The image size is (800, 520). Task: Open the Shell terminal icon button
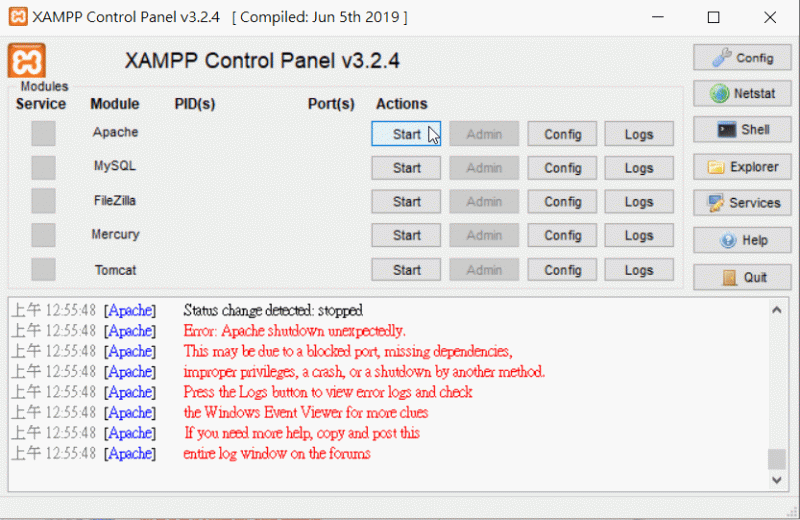coord(742,130)
